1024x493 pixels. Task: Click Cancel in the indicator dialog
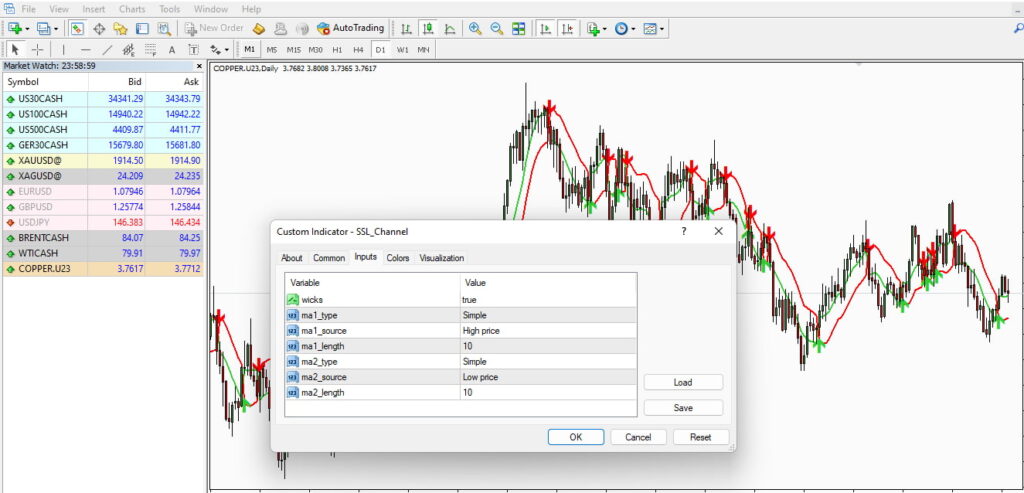pyautogui.click(x=638, y=437)
